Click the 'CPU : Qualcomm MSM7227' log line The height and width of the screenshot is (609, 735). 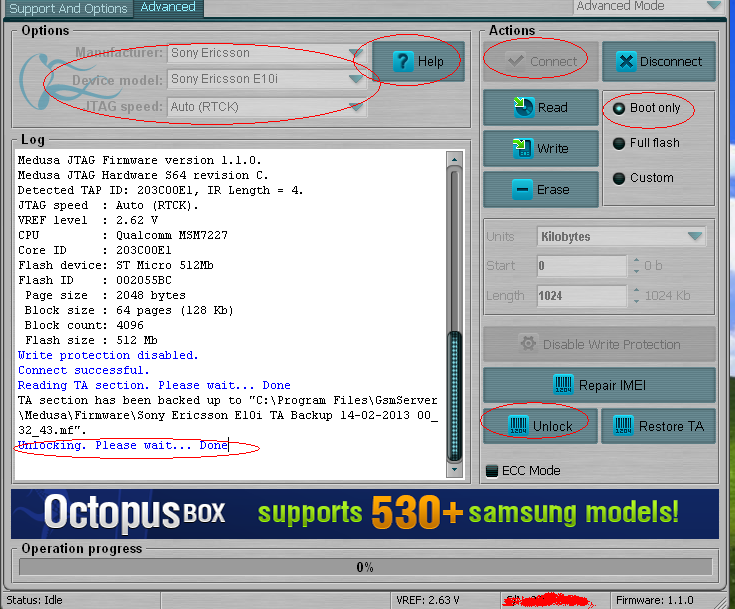pos(123,235)
